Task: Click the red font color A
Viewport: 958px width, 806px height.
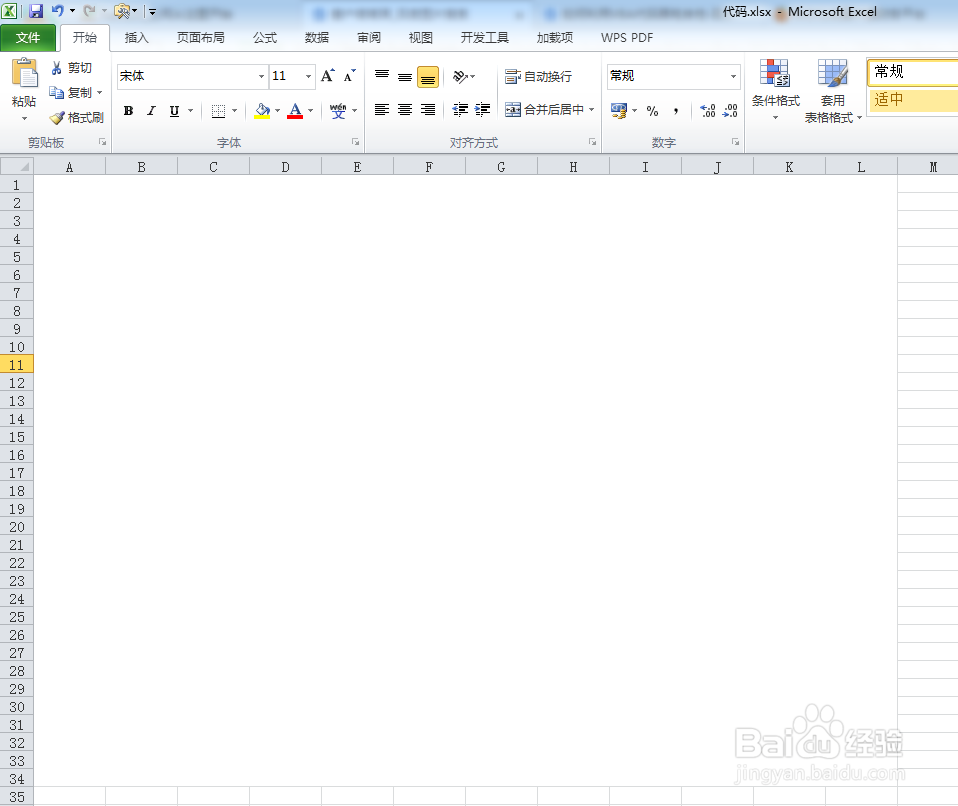Action: tap(295, 111)
